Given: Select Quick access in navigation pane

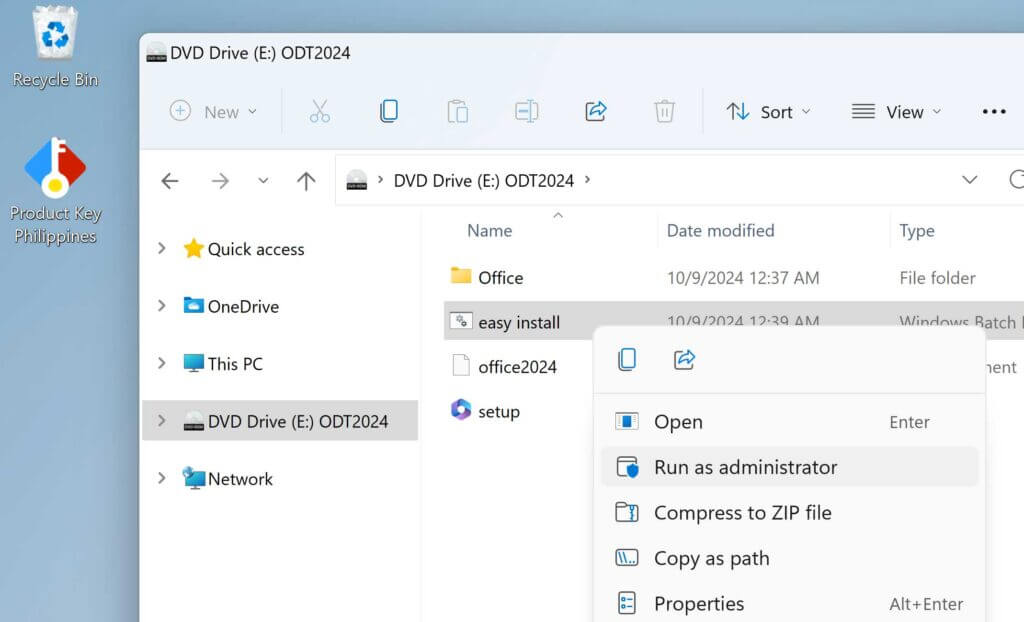Looking at the screenshot, I should pos(256,249).
